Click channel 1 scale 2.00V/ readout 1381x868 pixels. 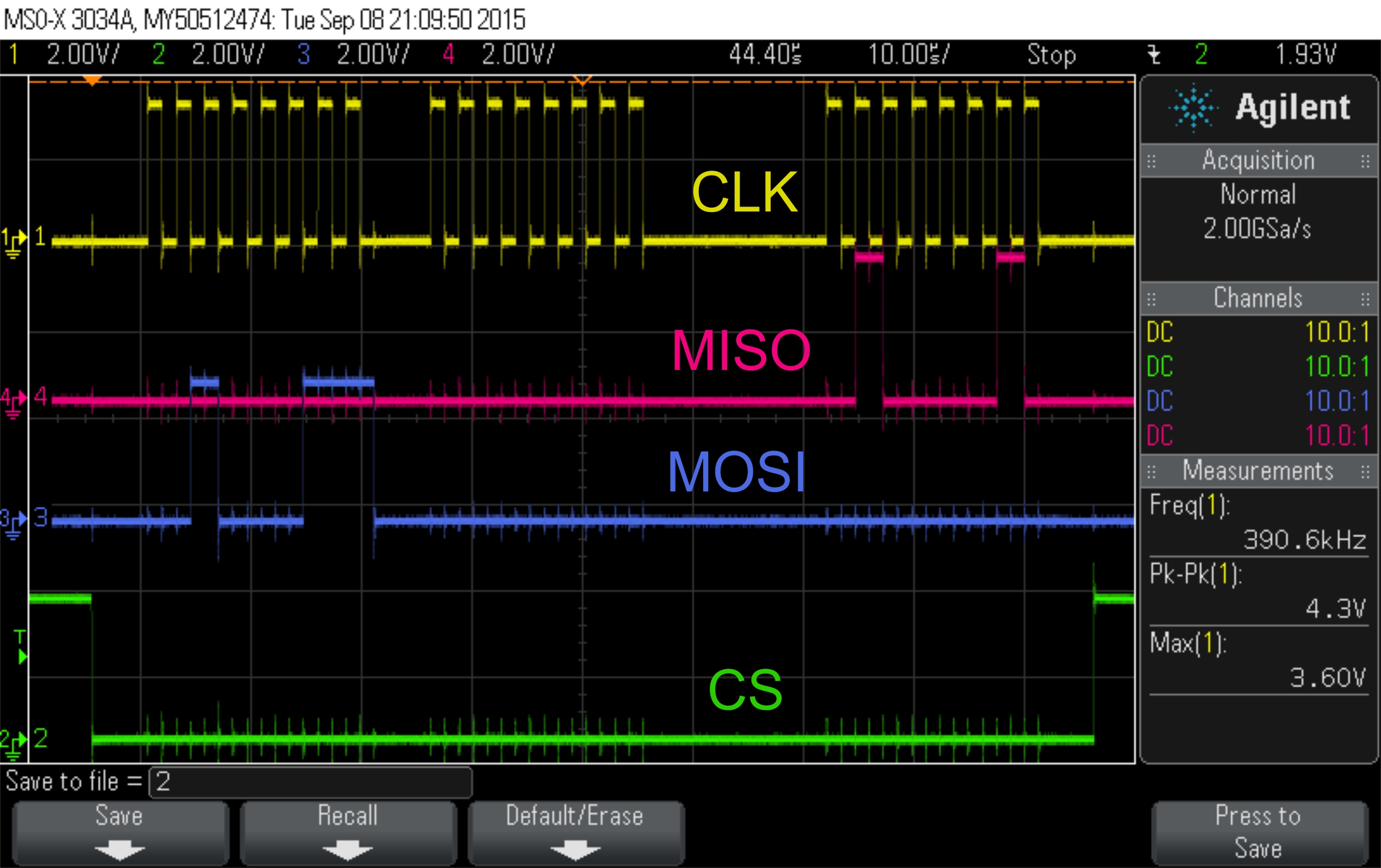(x=83, y=55)
